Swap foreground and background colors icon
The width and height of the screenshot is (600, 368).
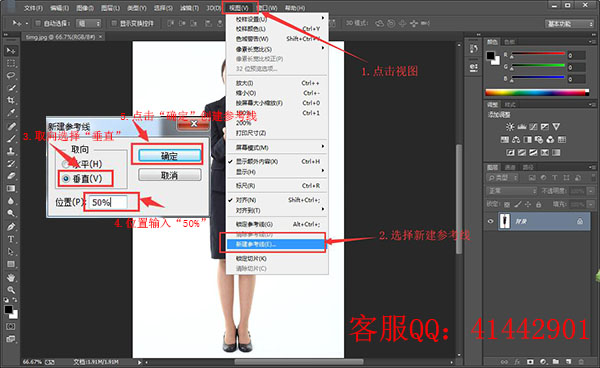(x=15, y=300)
